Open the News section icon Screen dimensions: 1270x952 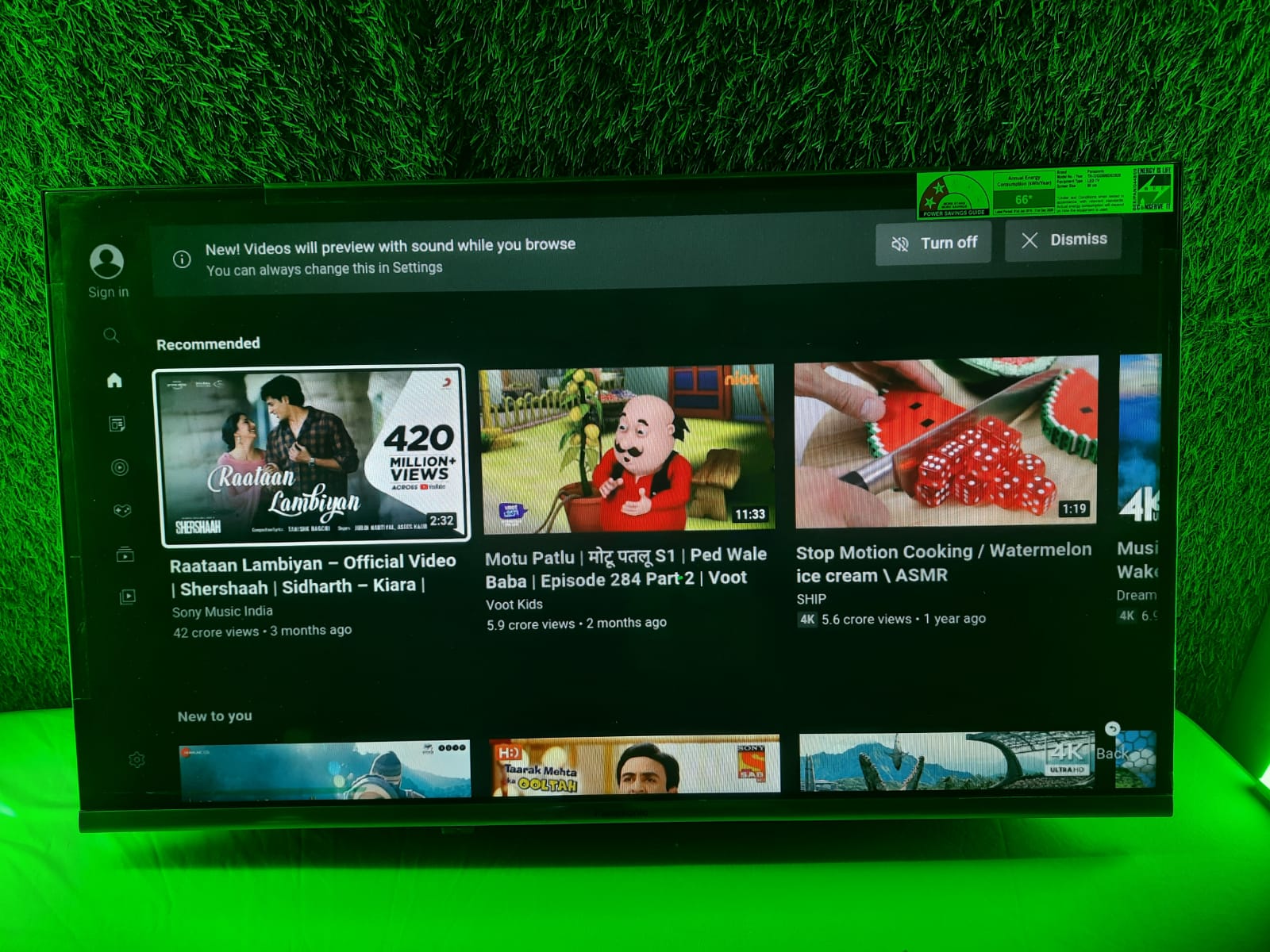(117, 424)
